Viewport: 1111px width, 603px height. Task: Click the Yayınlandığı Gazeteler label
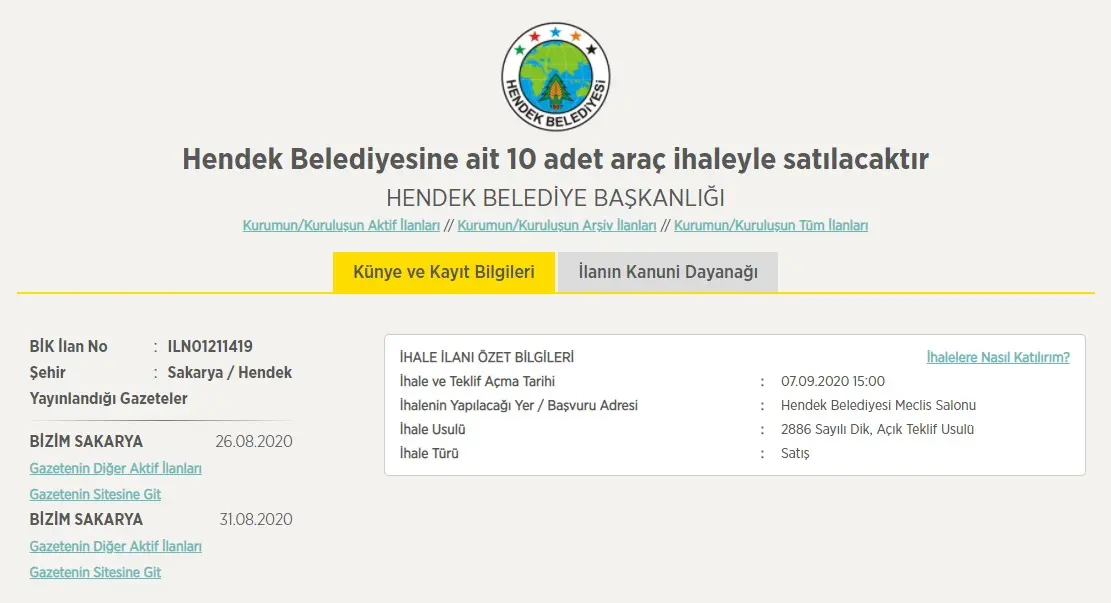[x=108, y=399]
